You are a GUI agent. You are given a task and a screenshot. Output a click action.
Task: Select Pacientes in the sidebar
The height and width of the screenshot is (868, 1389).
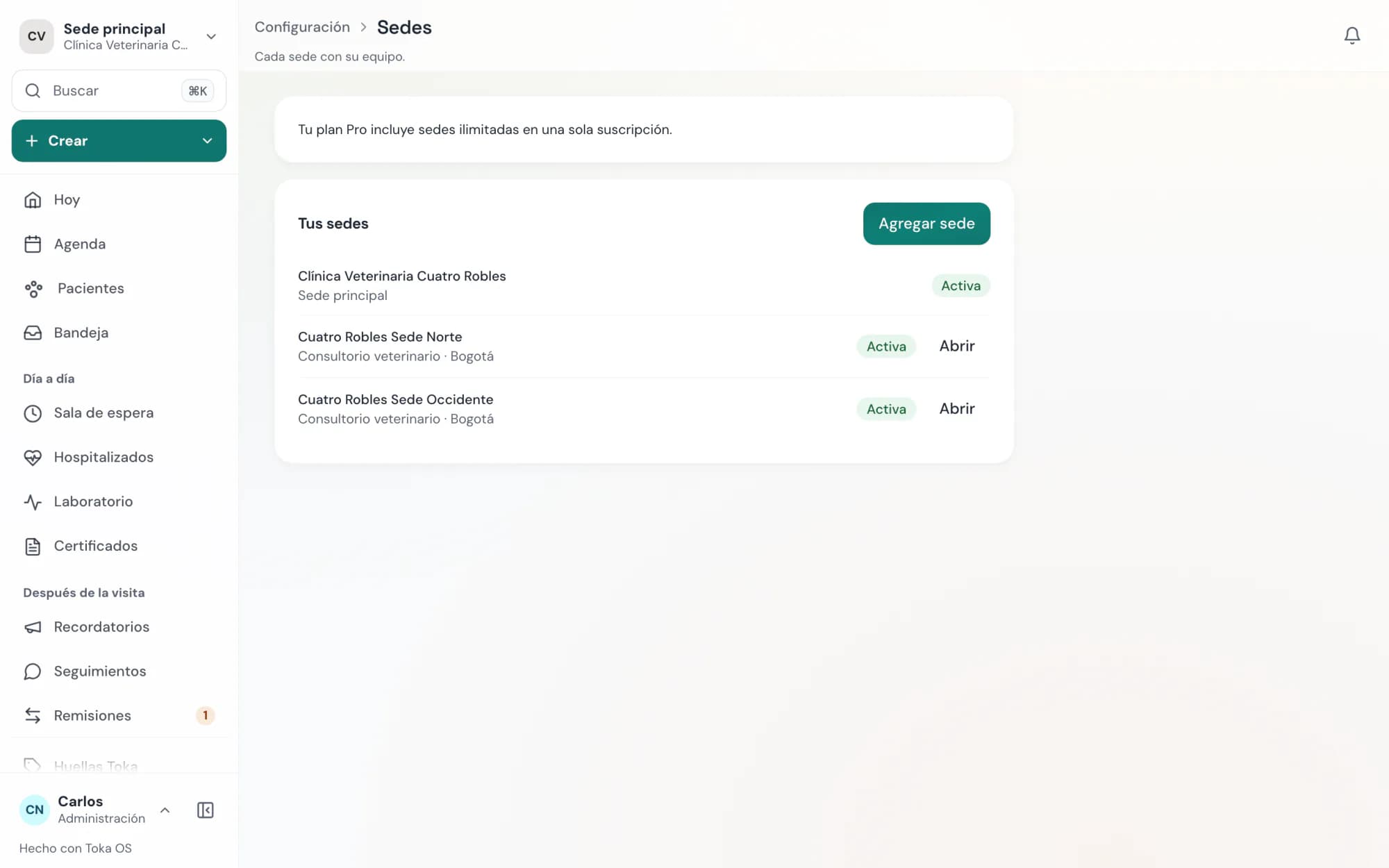click(x=119, y=289)
